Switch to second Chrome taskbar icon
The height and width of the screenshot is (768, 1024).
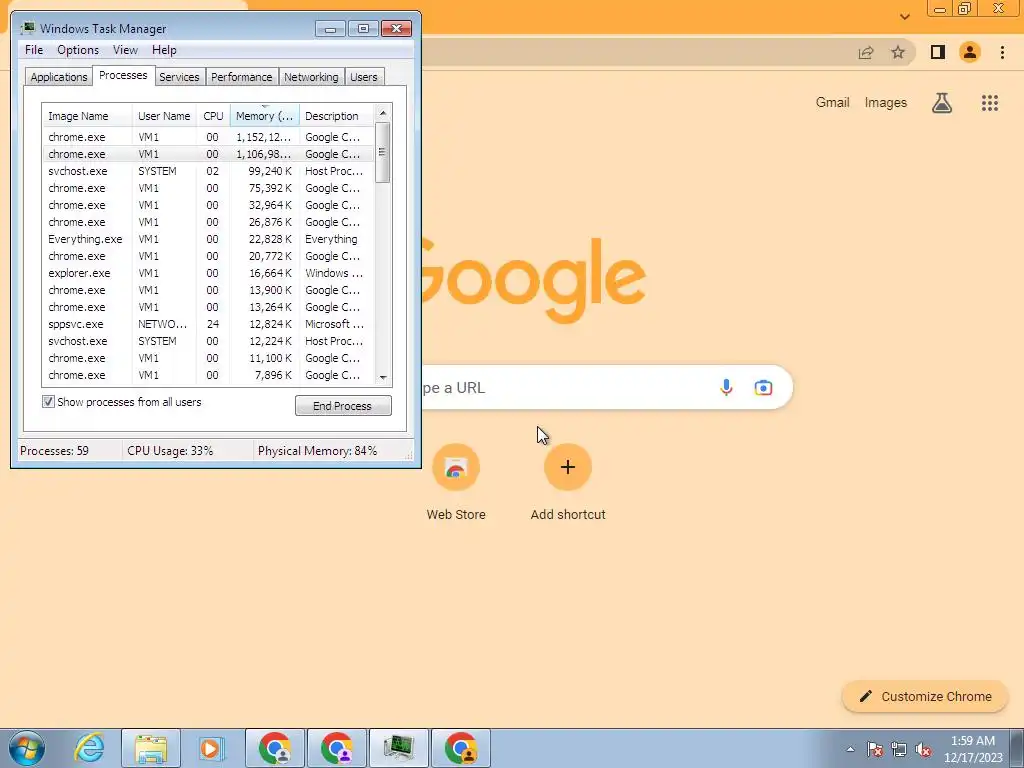tap(337, 748)
